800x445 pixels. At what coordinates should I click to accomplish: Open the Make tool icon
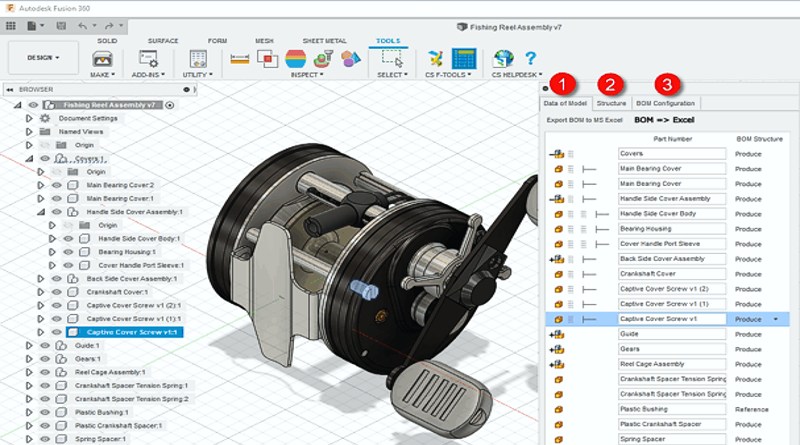pyautogui.click(x=103, y=59)
